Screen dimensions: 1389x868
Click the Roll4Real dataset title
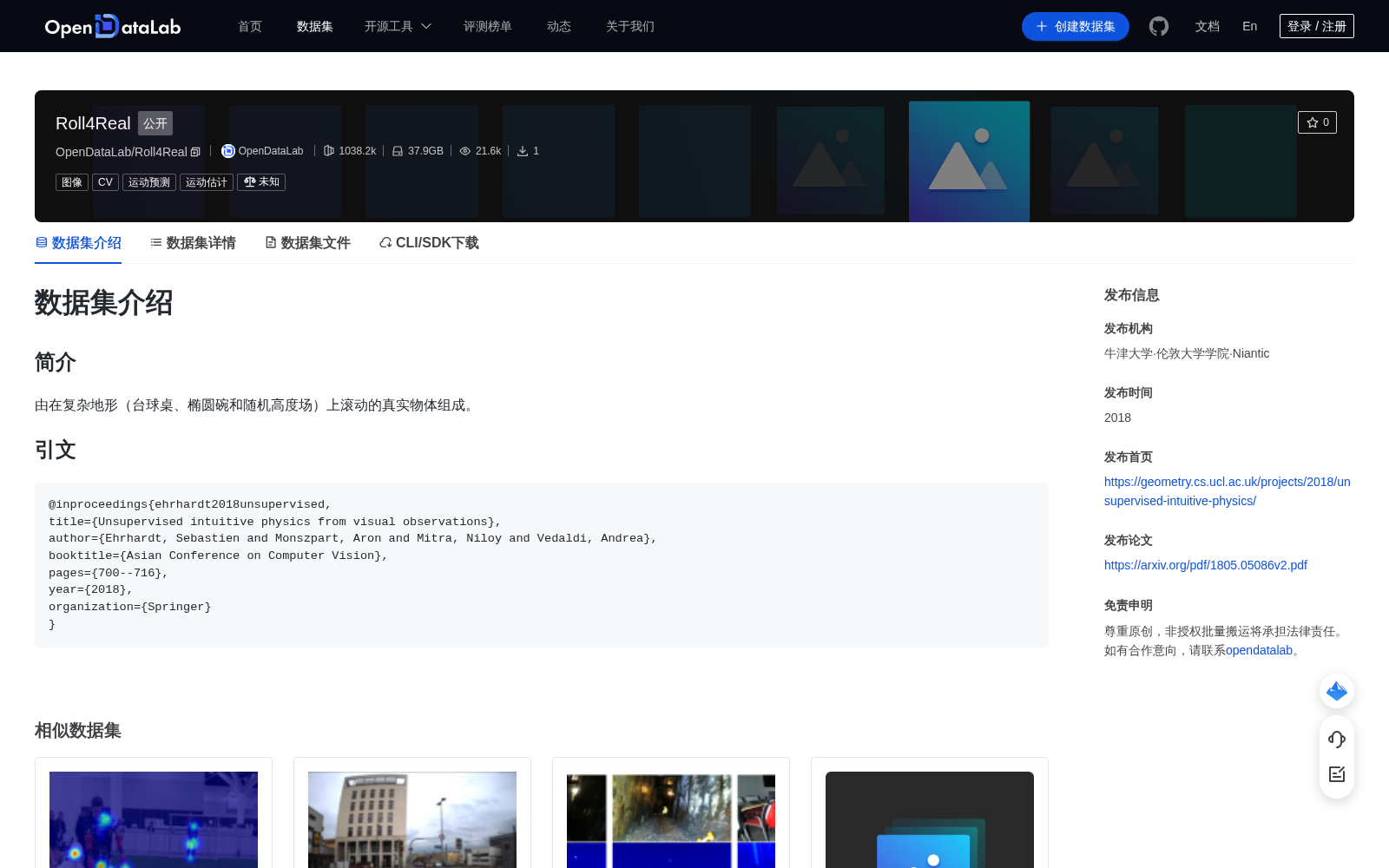pyautogui.click(x=93, y=123)
